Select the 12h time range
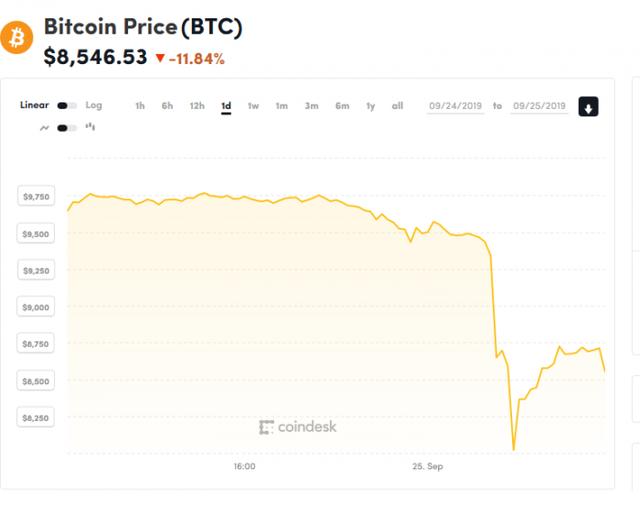 197,105
